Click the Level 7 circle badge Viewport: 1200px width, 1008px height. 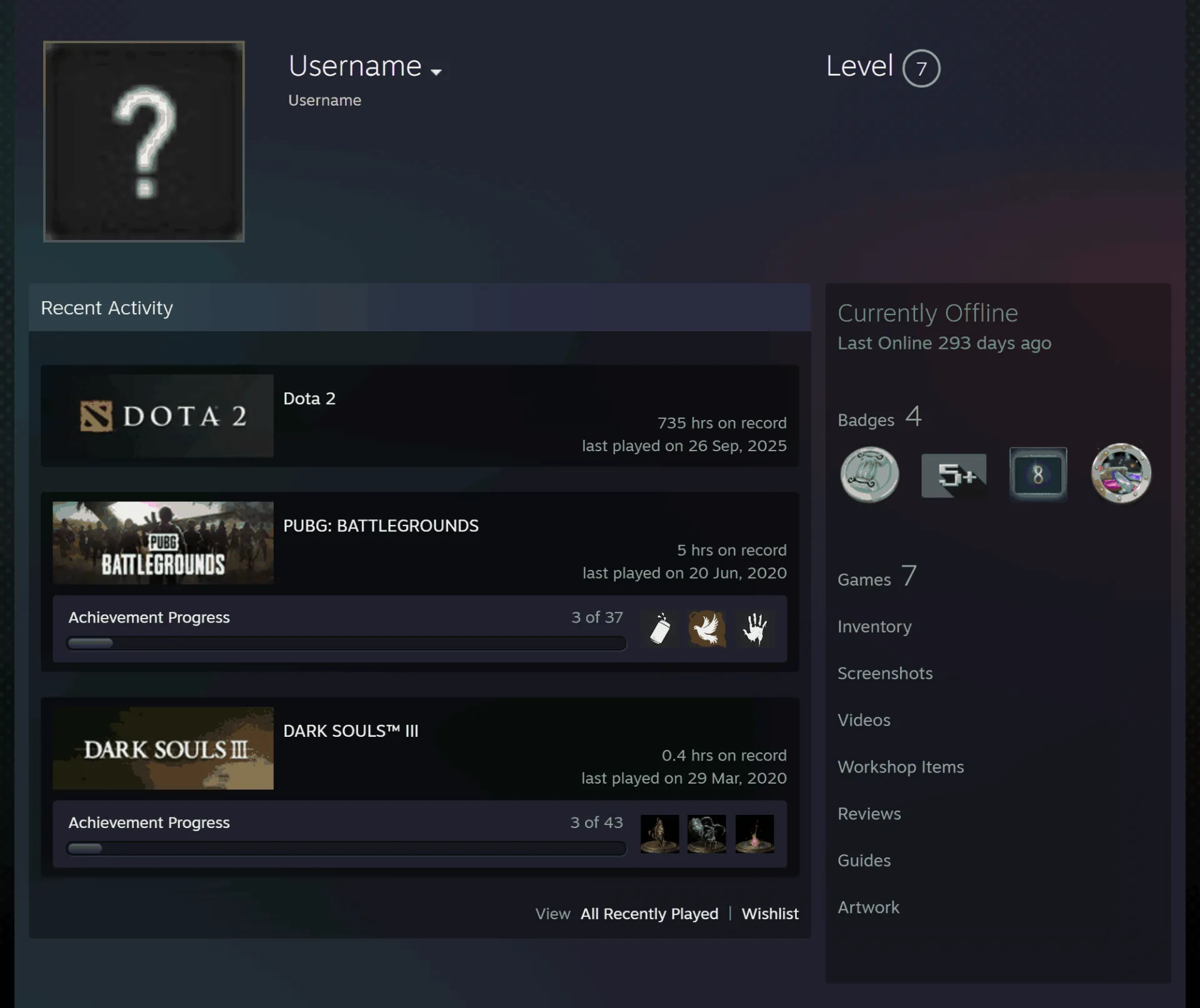tap(921, 68)
